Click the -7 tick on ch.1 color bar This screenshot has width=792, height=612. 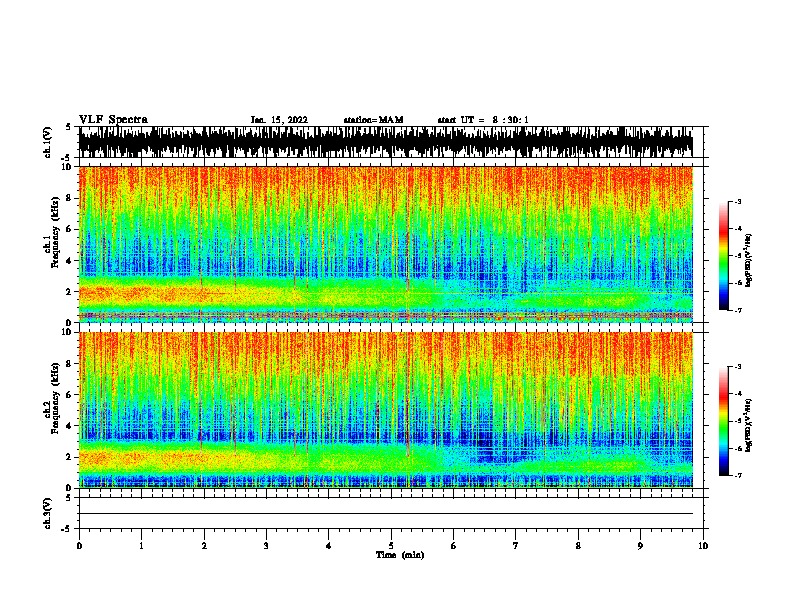click(x=737, y=310)
